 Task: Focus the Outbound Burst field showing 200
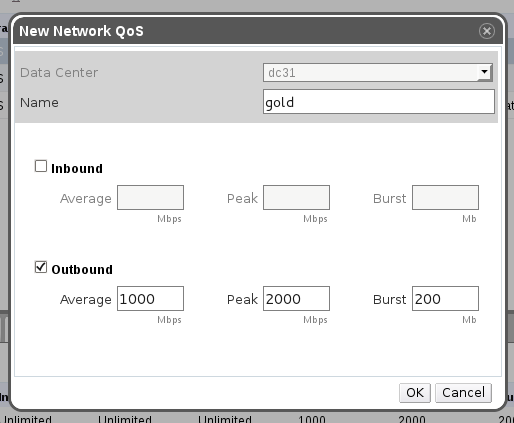coord(445,299)
